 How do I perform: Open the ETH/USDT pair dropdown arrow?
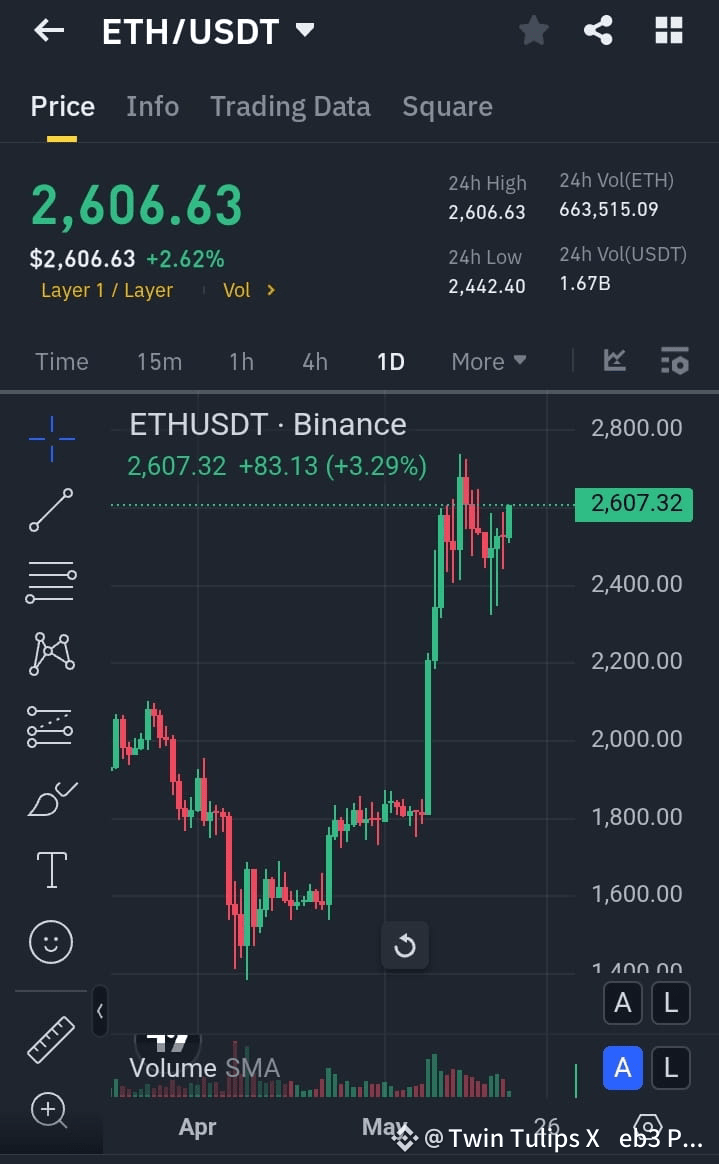point(305,30)
